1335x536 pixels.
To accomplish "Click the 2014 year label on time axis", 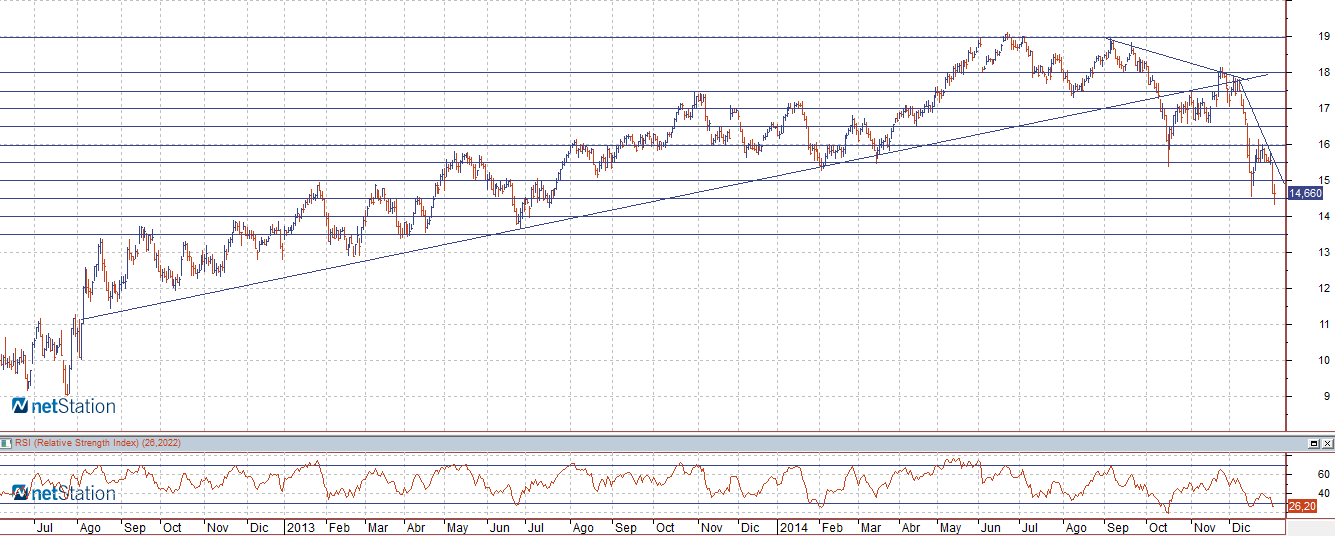I will click(793, 527).
